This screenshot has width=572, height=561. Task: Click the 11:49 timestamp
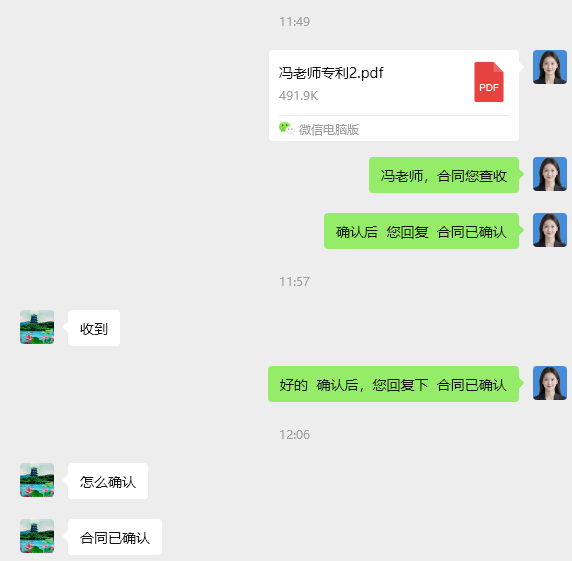[294, 22]
